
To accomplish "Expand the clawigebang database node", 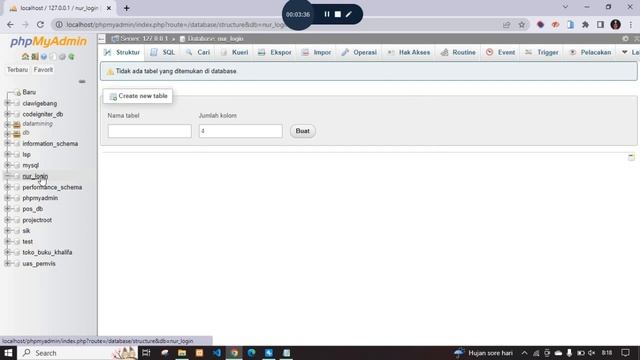I will [7, 103].
